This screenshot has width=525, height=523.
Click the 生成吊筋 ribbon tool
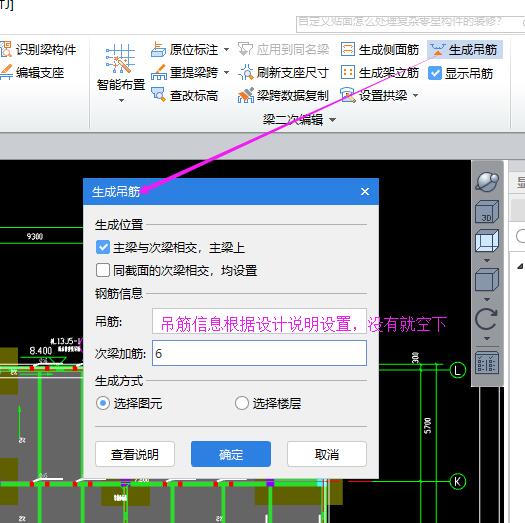464,50
